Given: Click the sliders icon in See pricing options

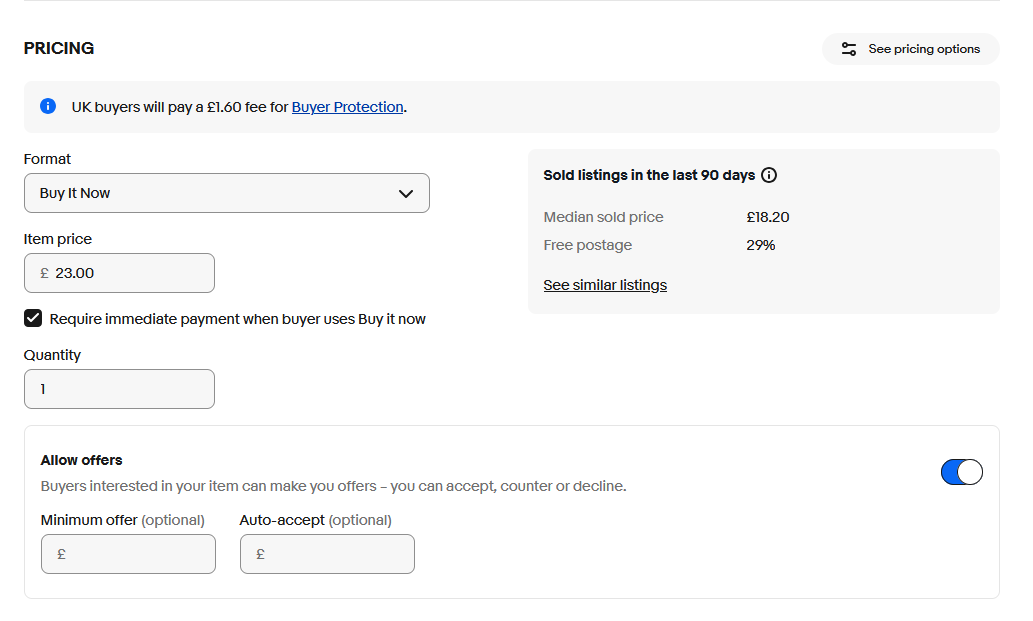Looking at the screenshot, I should [848, 49].
